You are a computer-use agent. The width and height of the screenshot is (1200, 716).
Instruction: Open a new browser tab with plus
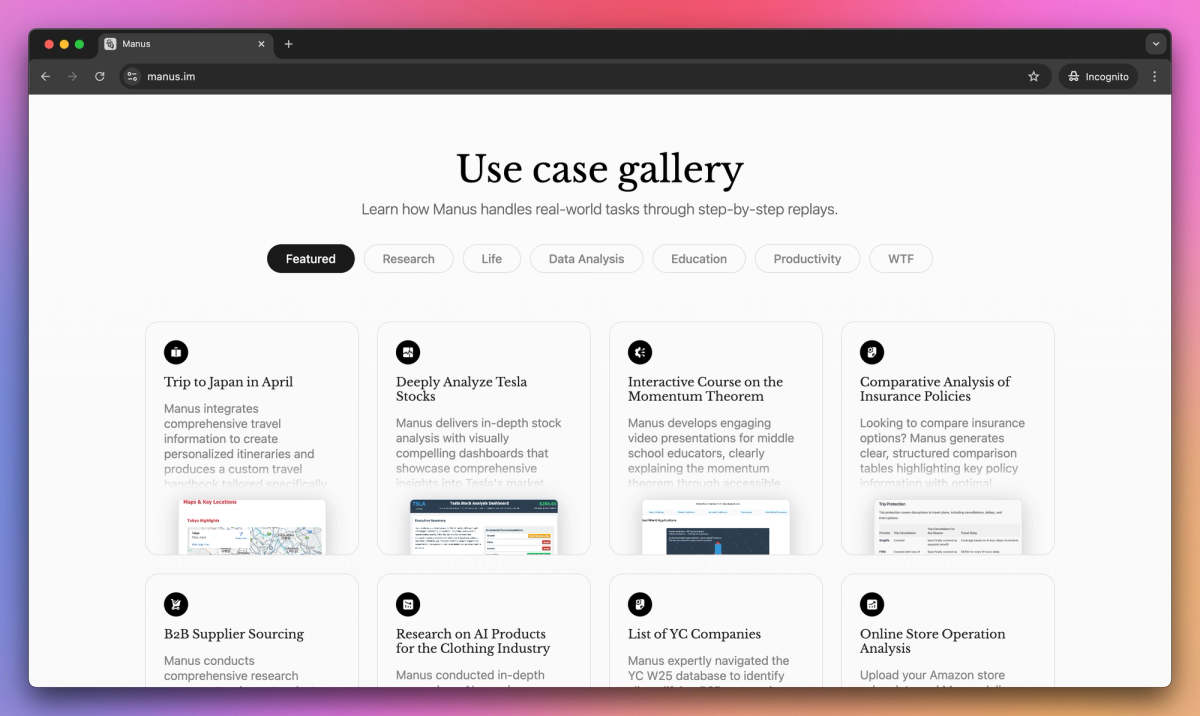click(x=288, y=44)
